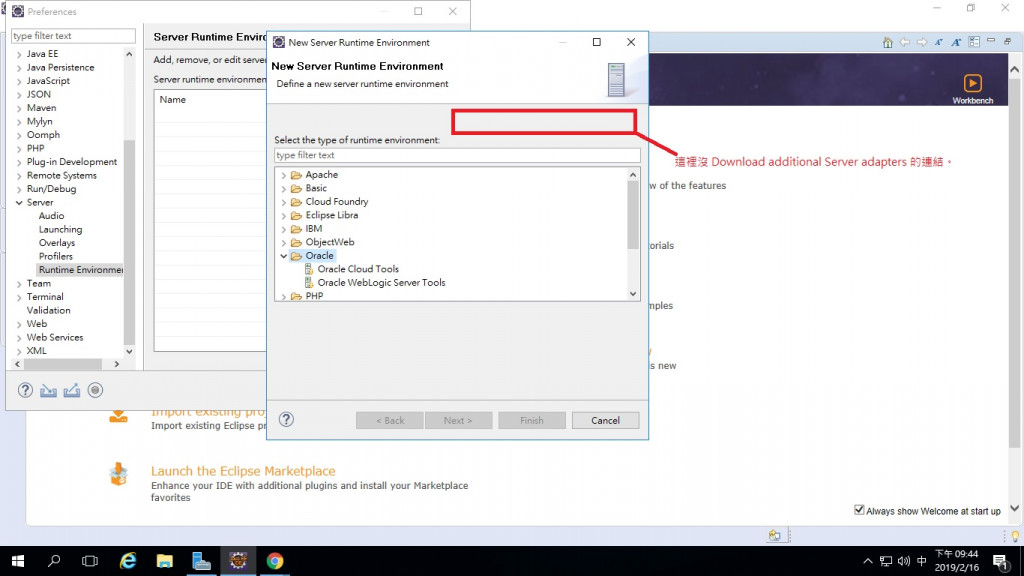
Task: Expand the ObjectWeb folder
Action: 283,242
